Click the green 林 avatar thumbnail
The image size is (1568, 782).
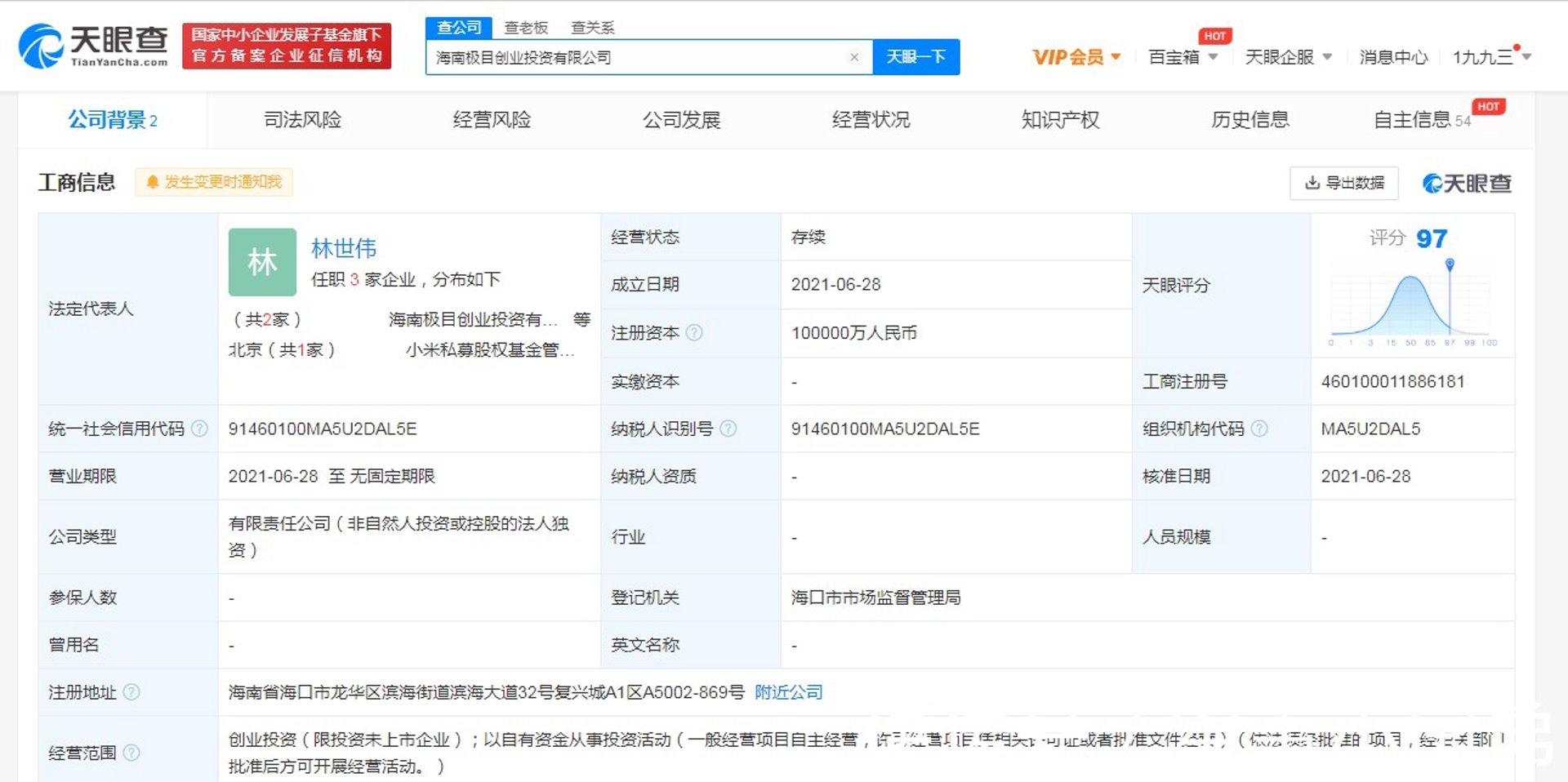pyautogui.click(x=262, y=262)
